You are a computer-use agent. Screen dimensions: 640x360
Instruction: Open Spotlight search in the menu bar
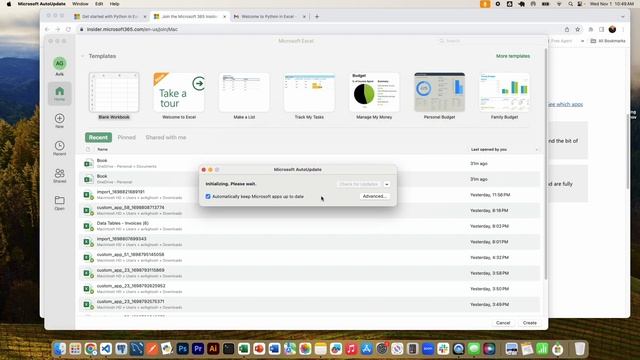coord(570,4)
